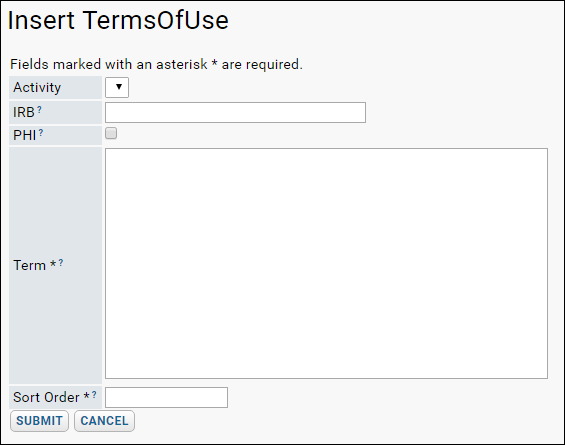
Task: Click inside the large Term text area
Action: pos(326,263)
